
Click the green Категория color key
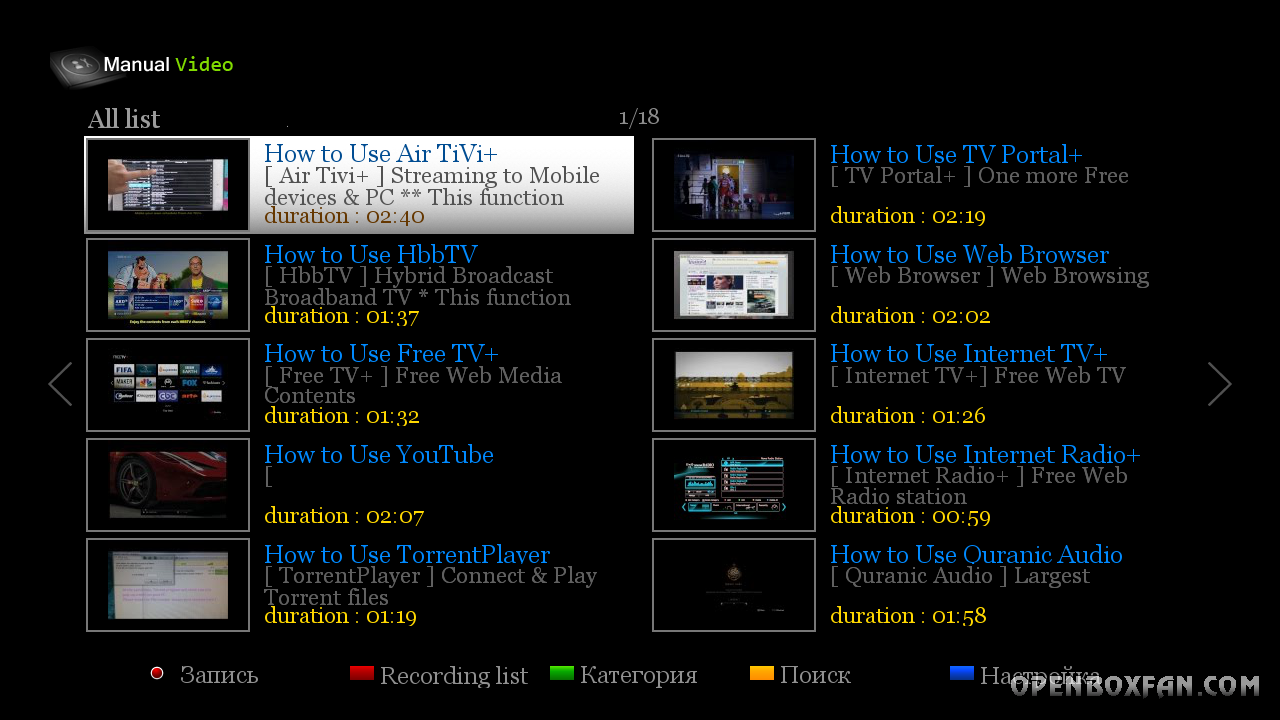(x=562, y=673)
